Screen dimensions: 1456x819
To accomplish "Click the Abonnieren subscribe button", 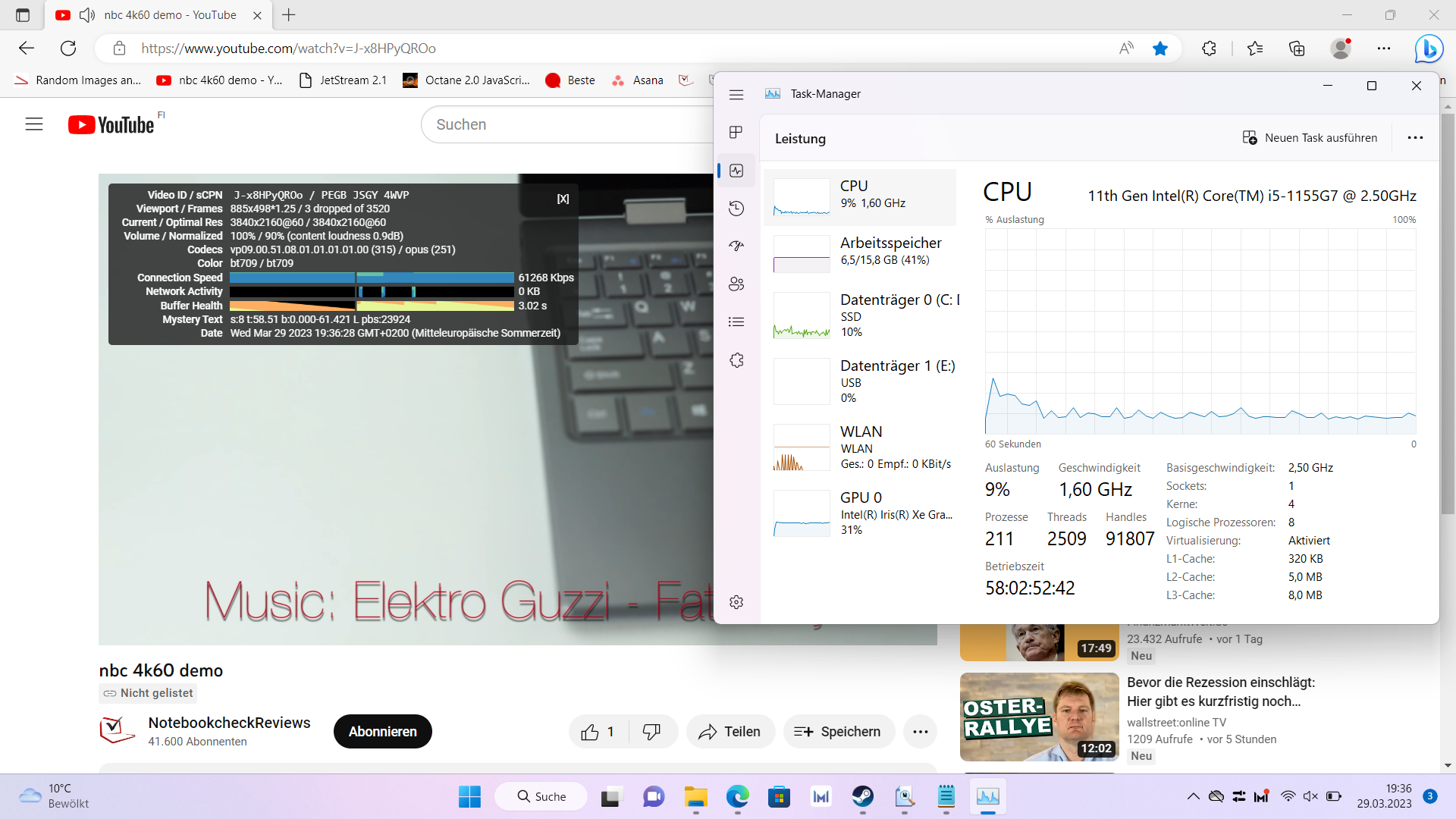I will point(382,732).
